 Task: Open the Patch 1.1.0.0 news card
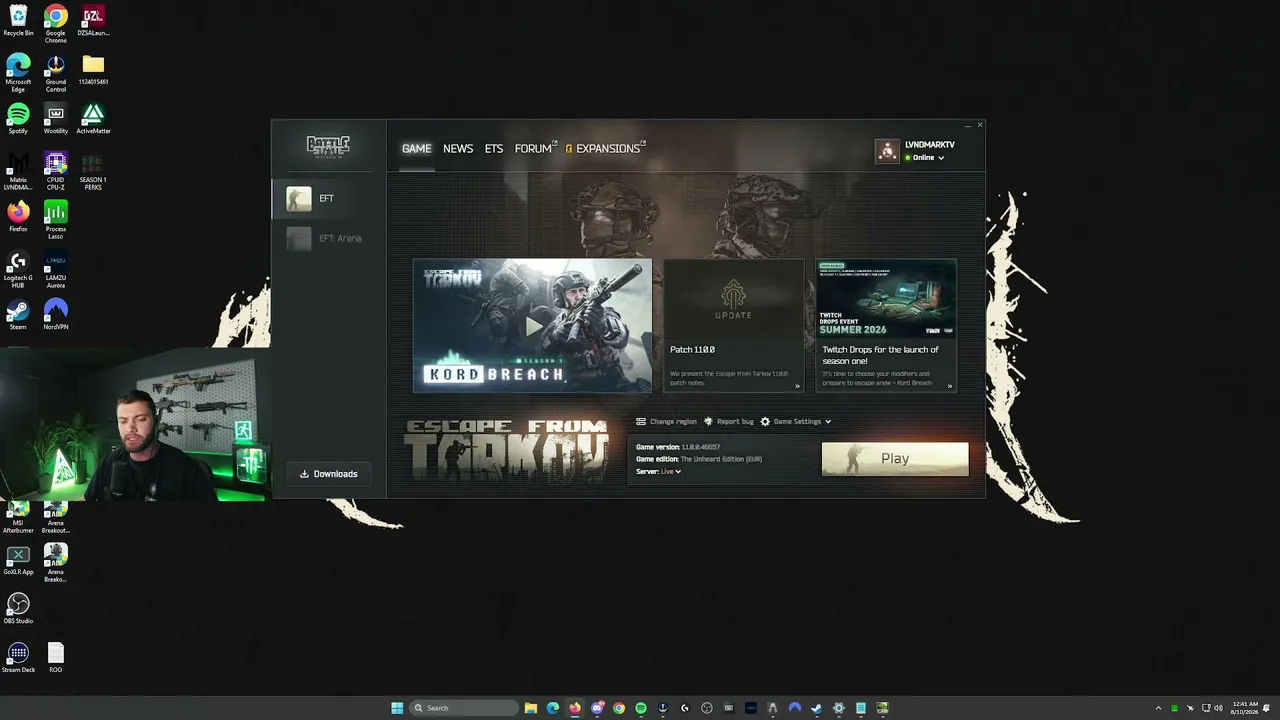click(734, 326)
